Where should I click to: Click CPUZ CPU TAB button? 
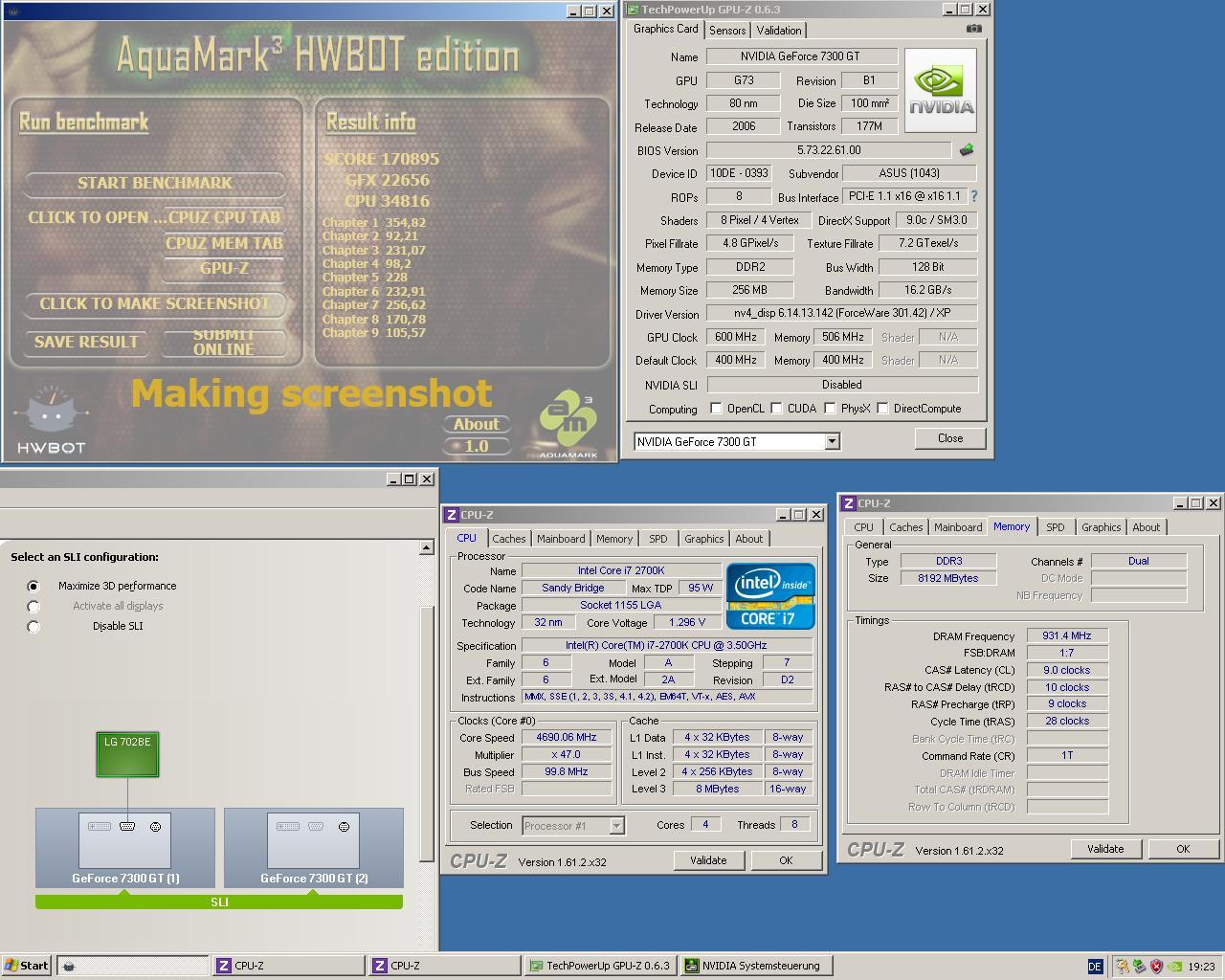224,217
